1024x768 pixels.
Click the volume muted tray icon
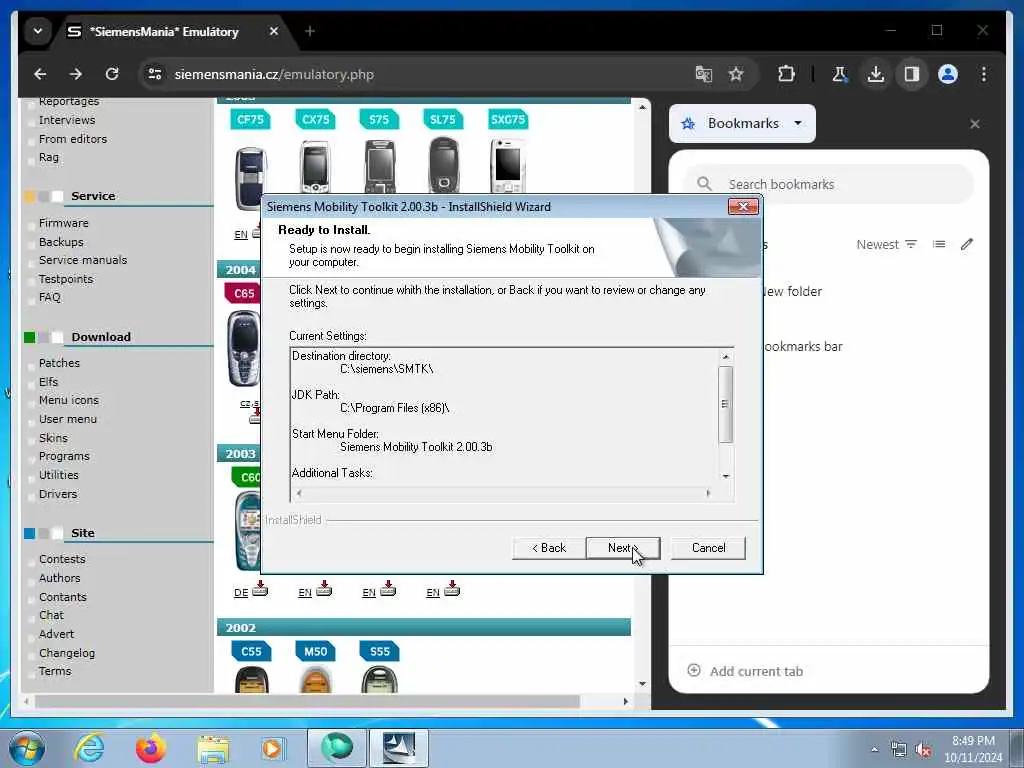click(923, 750)
